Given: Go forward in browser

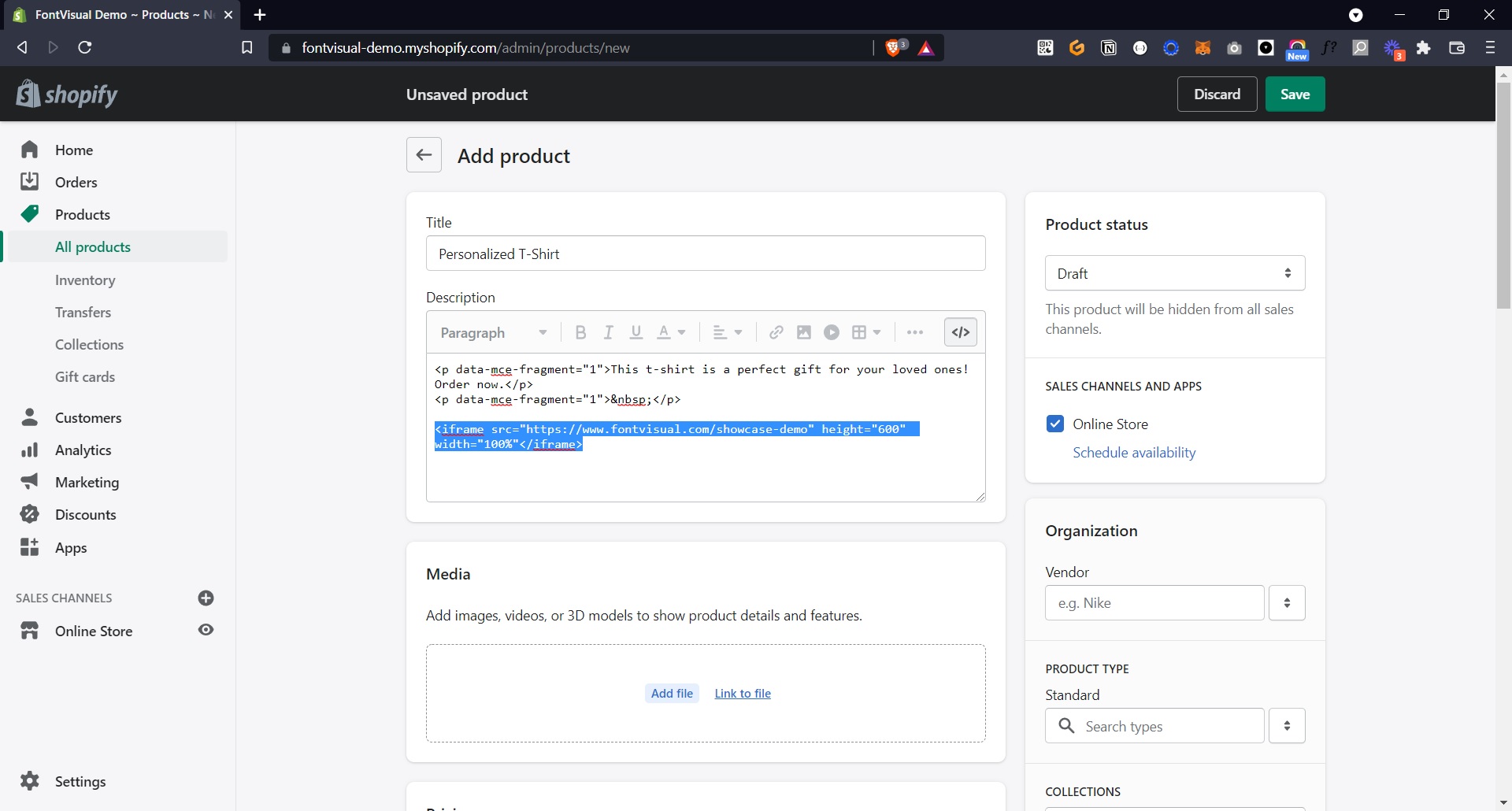Looking at the screenshot, I should (x=53, y=47).
